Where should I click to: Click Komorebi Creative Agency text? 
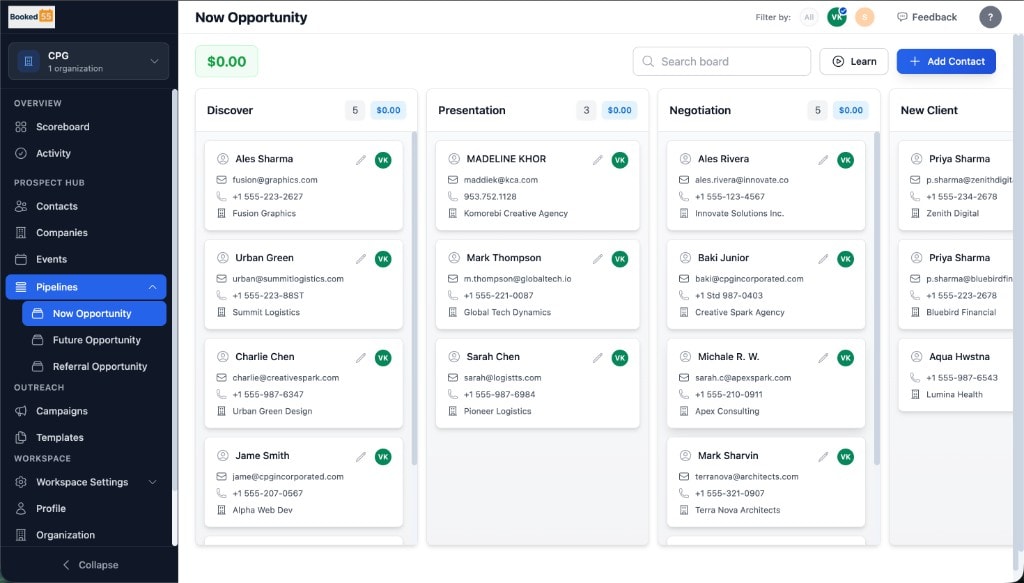[x=516, y=213]
